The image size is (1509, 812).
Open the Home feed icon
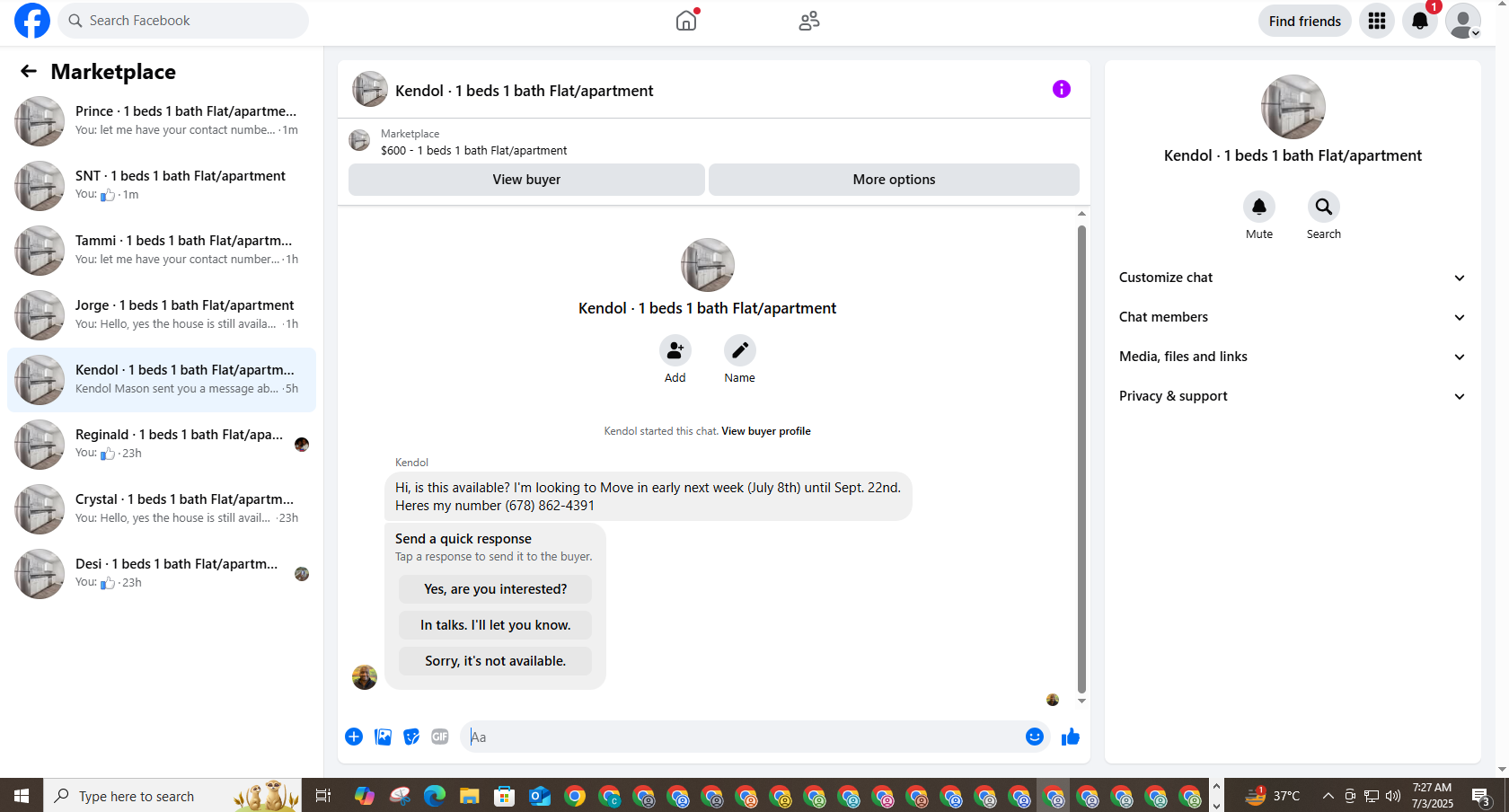coord(686,21)
